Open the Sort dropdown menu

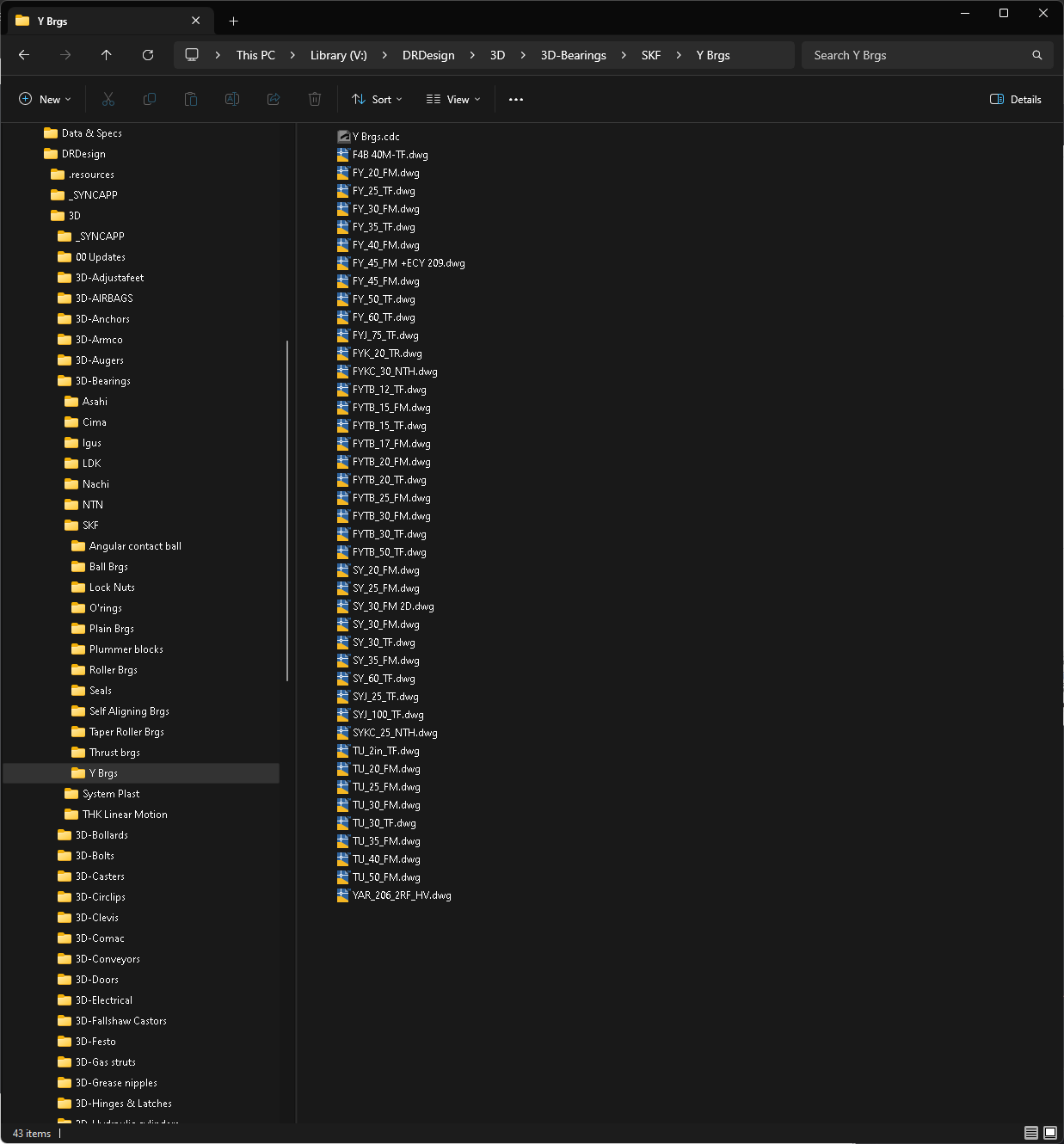click(x=377, y=100)
